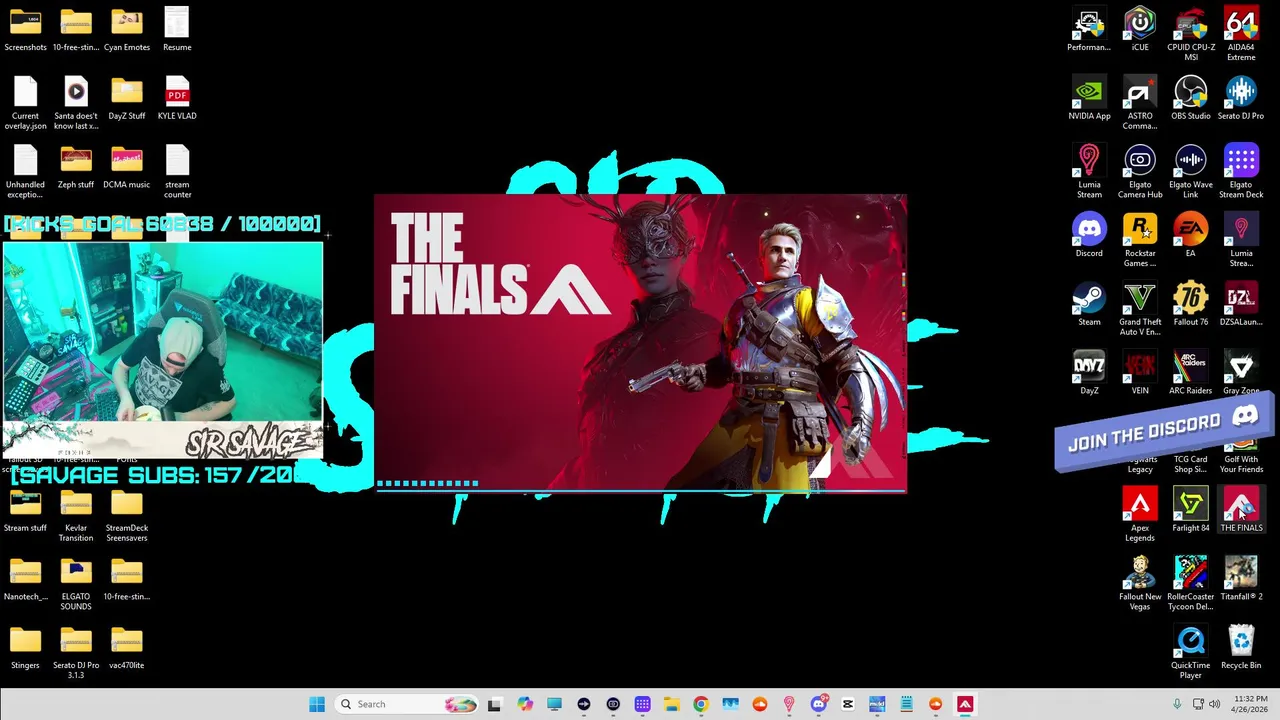Select the Steam desktop shortcut
Image resolution: width=1280 pixels, height=720 pixels.
tap(1089, 305)
